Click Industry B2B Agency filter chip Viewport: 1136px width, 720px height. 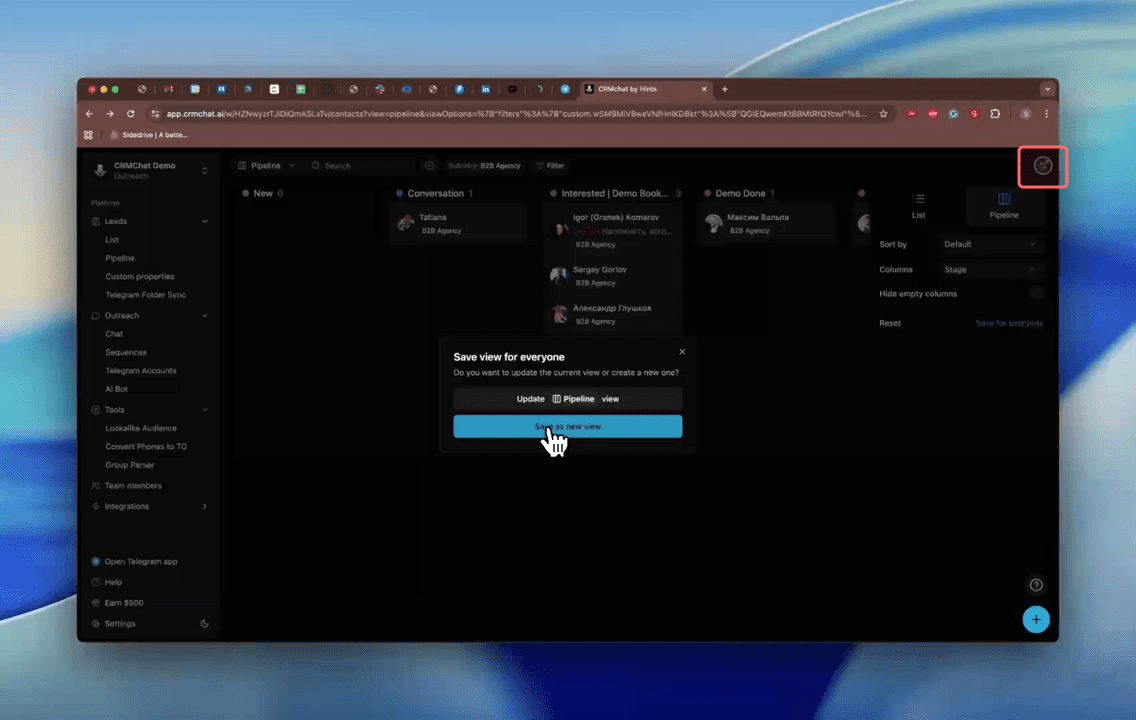click(x=484, y=166)
